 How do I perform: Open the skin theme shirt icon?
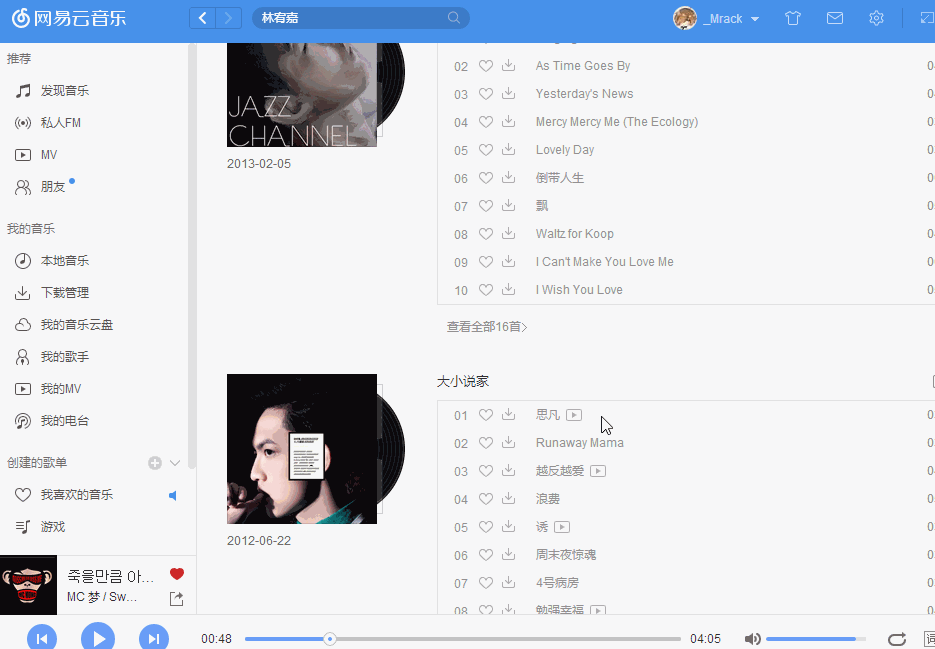coord(793,18)
